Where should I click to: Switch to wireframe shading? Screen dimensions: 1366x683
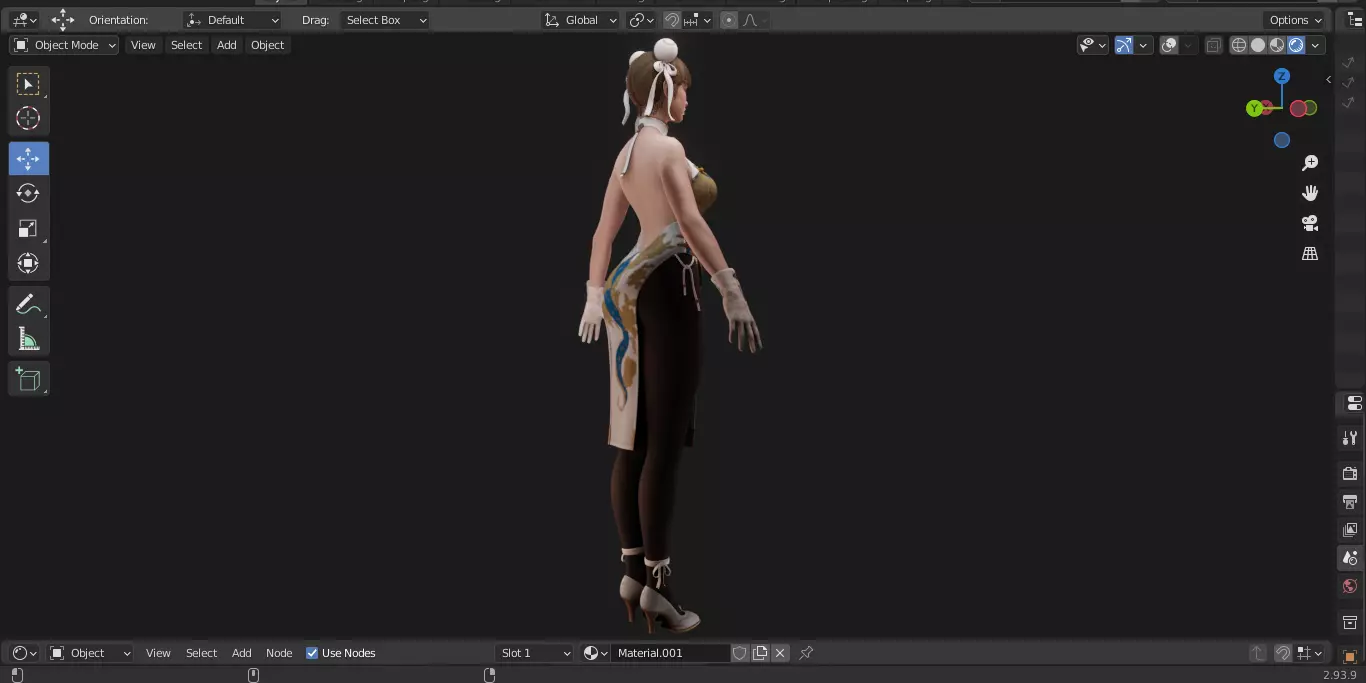[x=1239, y=45]
